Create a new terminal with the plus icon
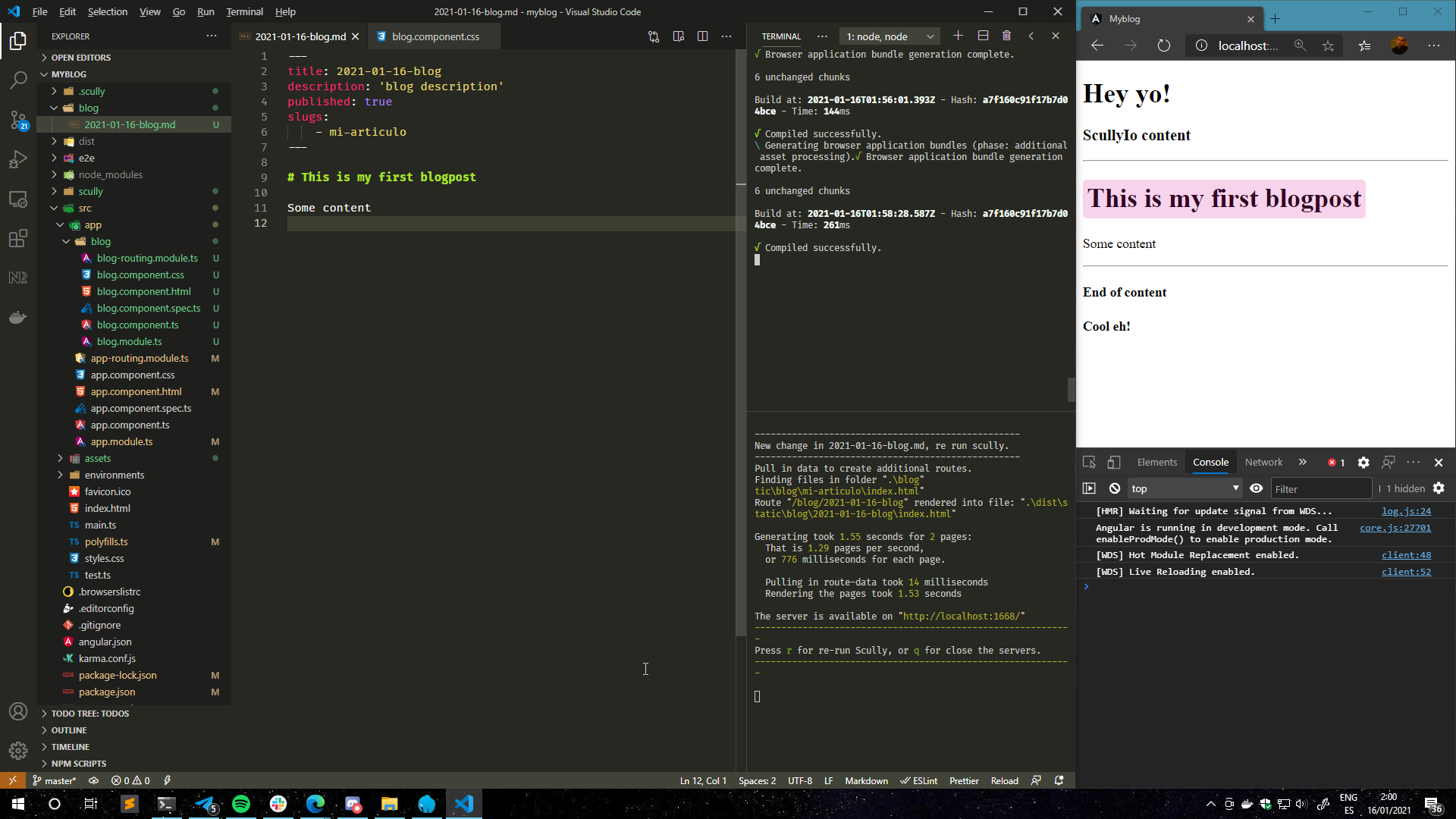Viewport: 1456px width, 819px height. tap(958, 36)
